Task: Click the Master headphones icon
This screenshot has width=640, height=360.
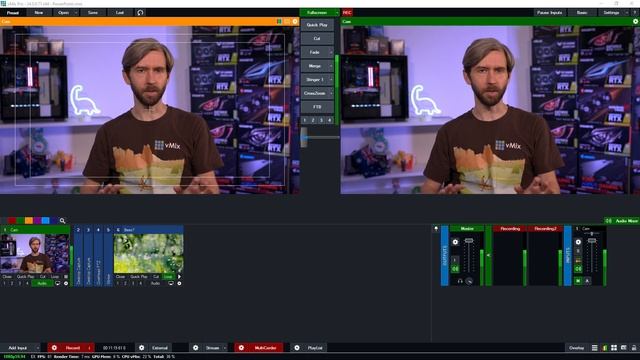Action: tap(460, 281)
